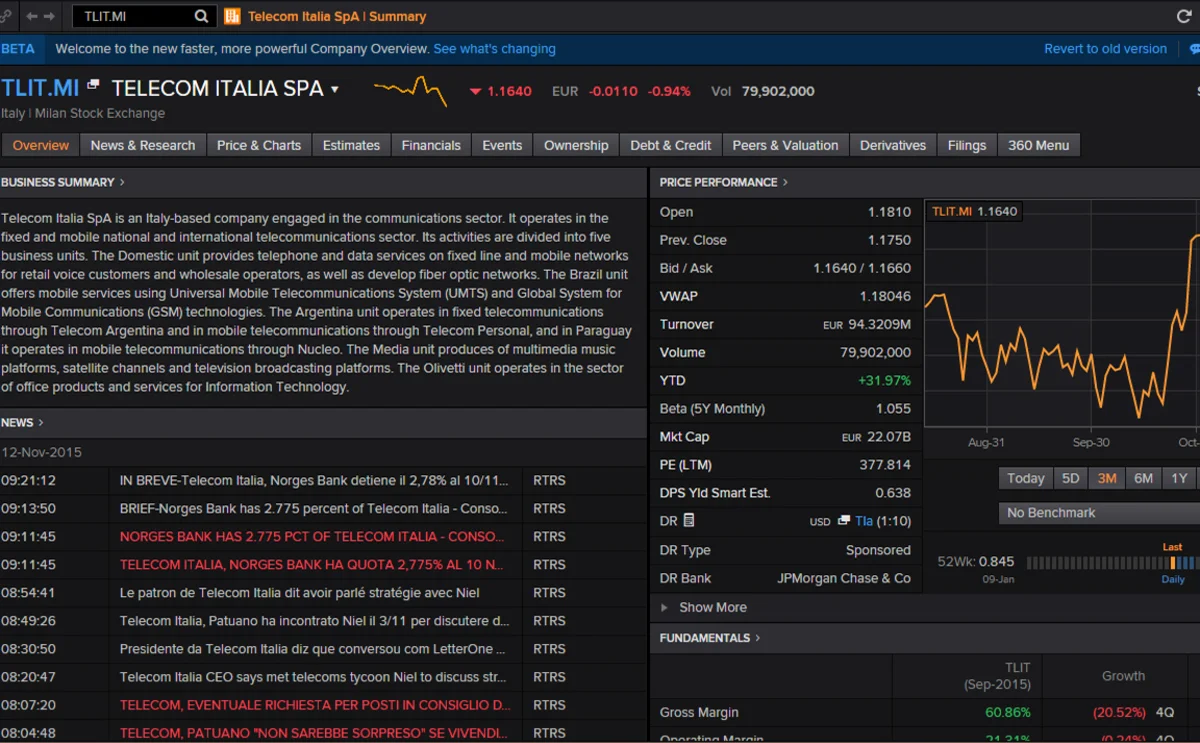The width and height of the screenshot is (1200, 743).
Task: Click the chain link icon top-left
Action: pos(6,15)
